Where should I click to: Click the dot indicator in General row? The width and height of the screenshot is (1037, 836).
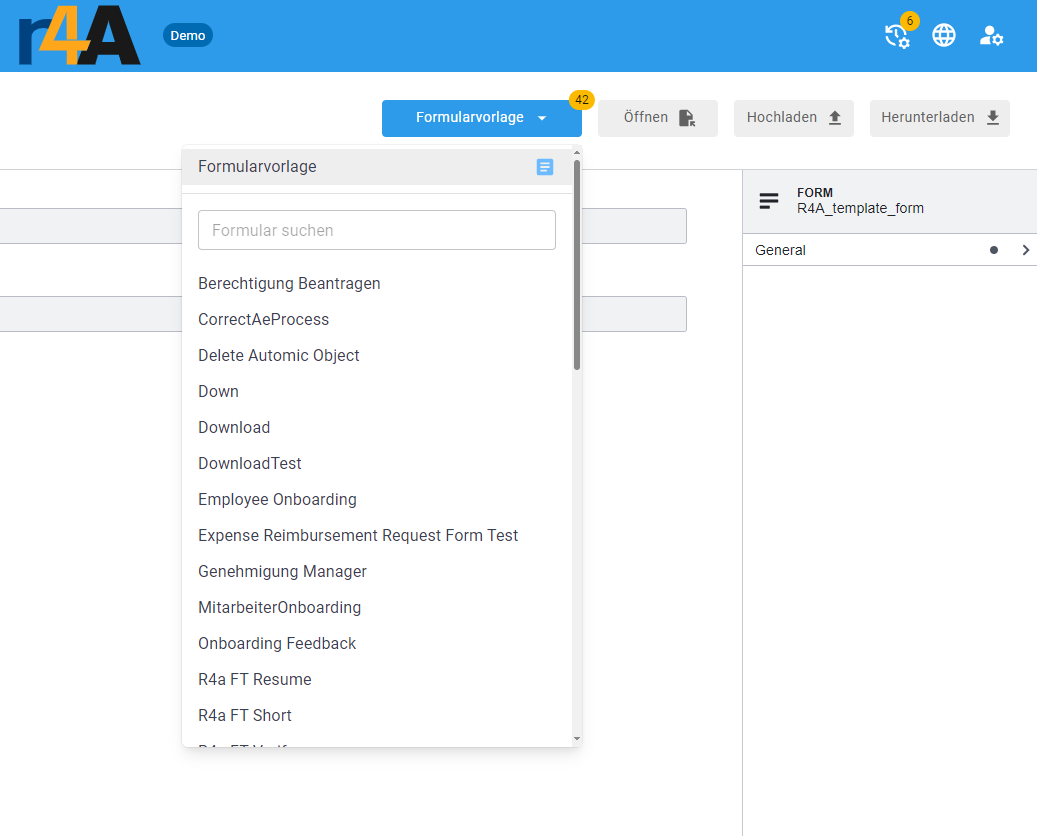coord(993,250)
